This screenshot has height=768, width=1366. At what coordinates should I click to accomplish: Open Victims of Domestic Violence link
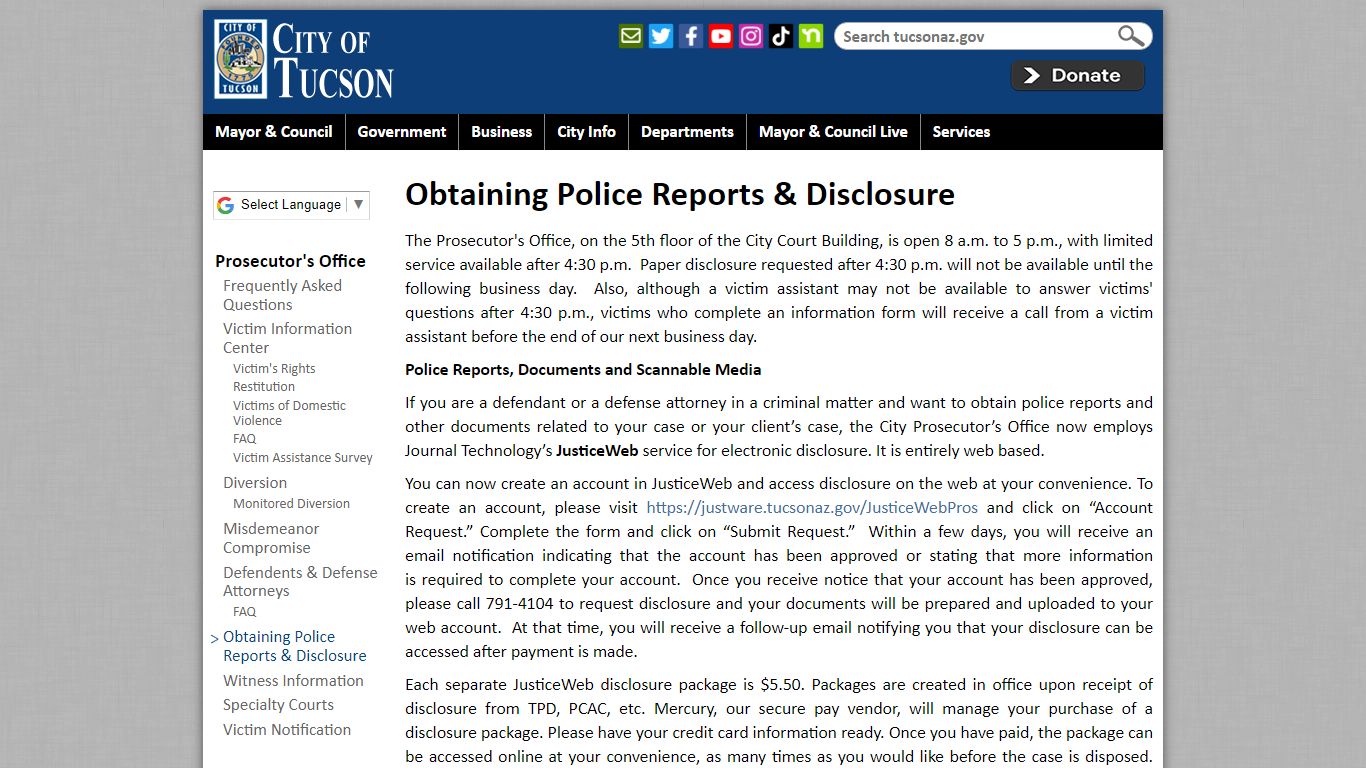pos(289,413)
